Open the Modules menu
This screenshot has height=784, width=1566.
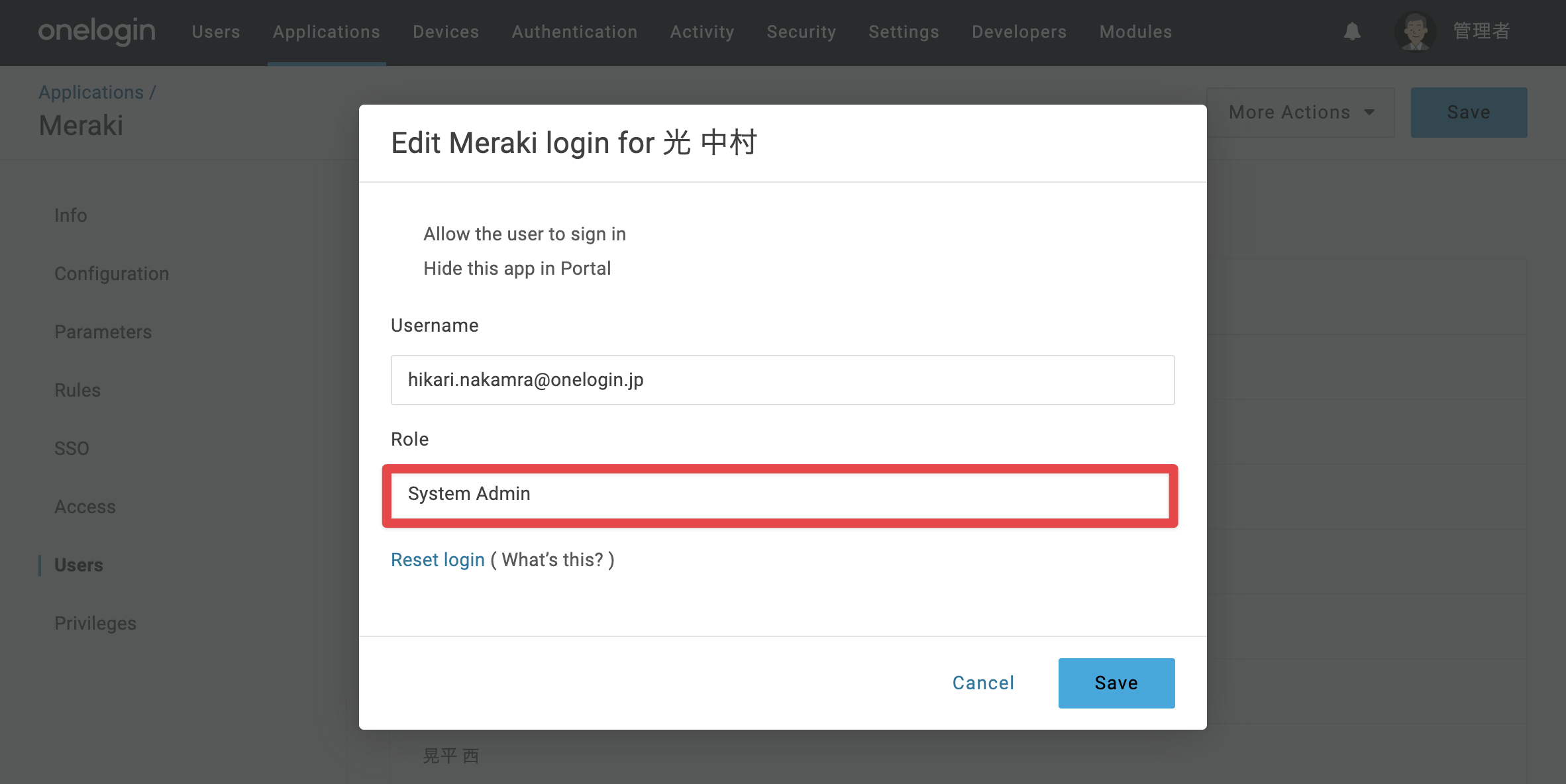[x=1135, y=32]
